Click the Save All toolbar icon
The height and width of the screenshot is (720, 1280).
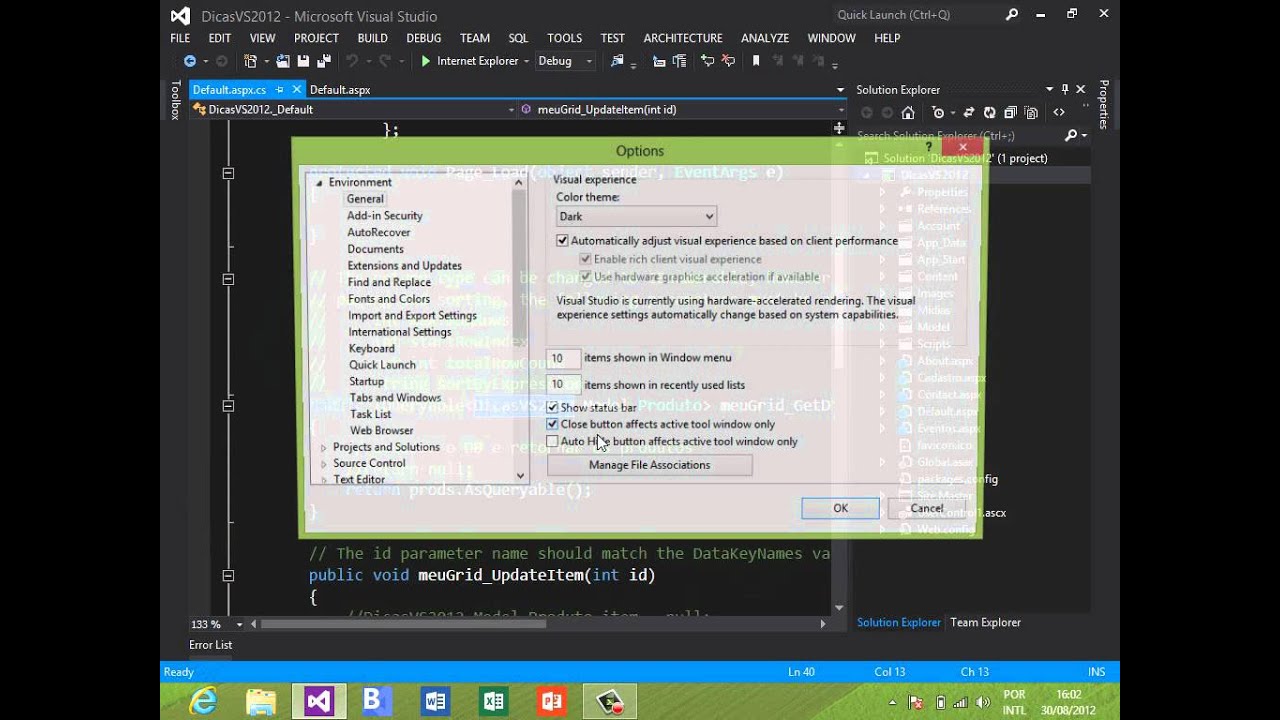(x=322, y=61)
